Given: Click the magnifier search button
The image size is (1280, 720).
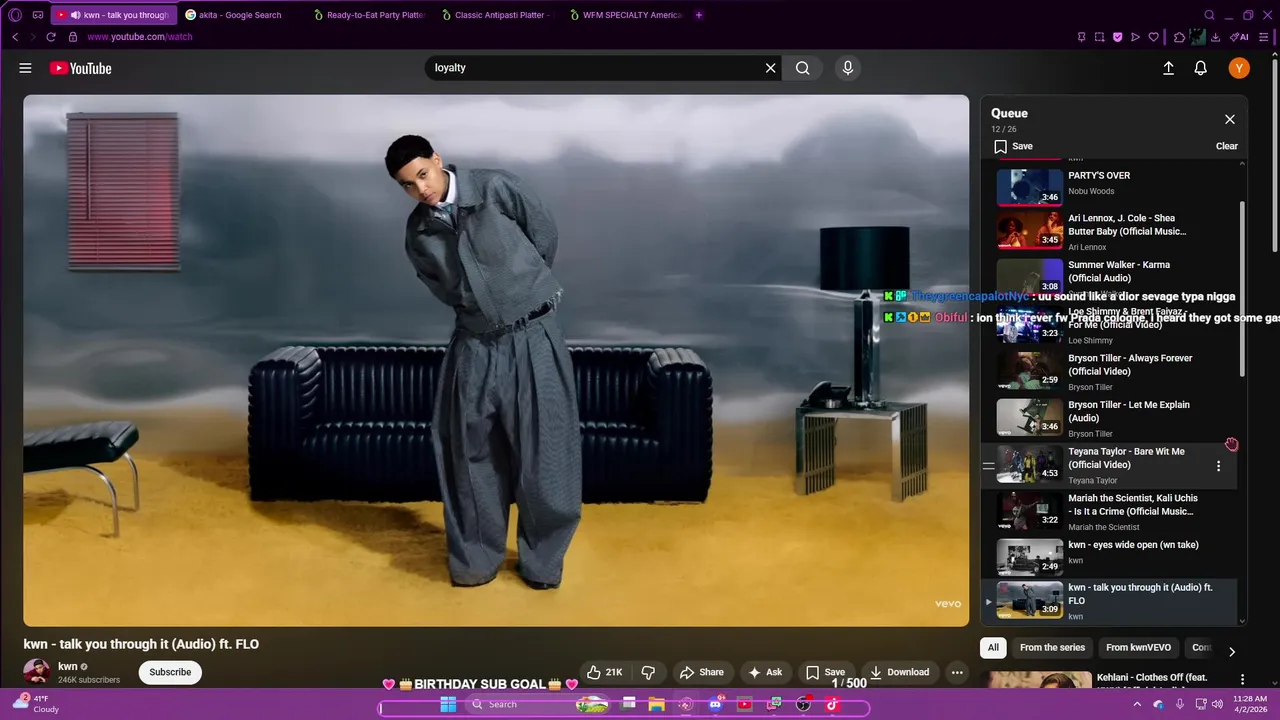Looking at the screenshot, I should pos(802,68).
